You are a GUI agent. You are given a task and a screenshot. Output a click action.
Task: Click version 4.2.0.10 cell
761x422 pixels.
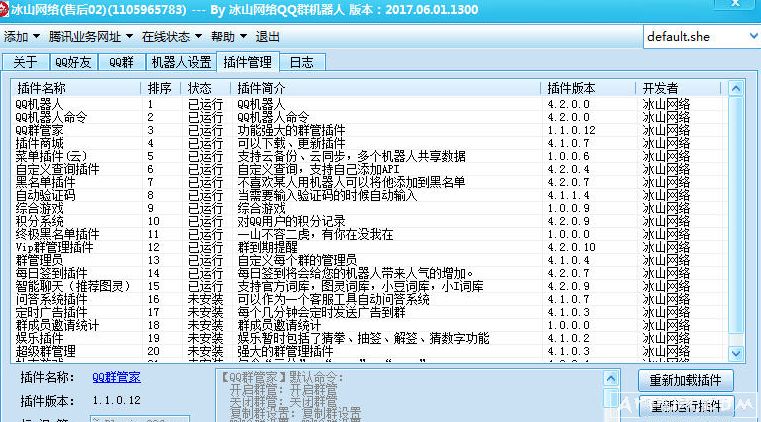[x=571, y=247]
